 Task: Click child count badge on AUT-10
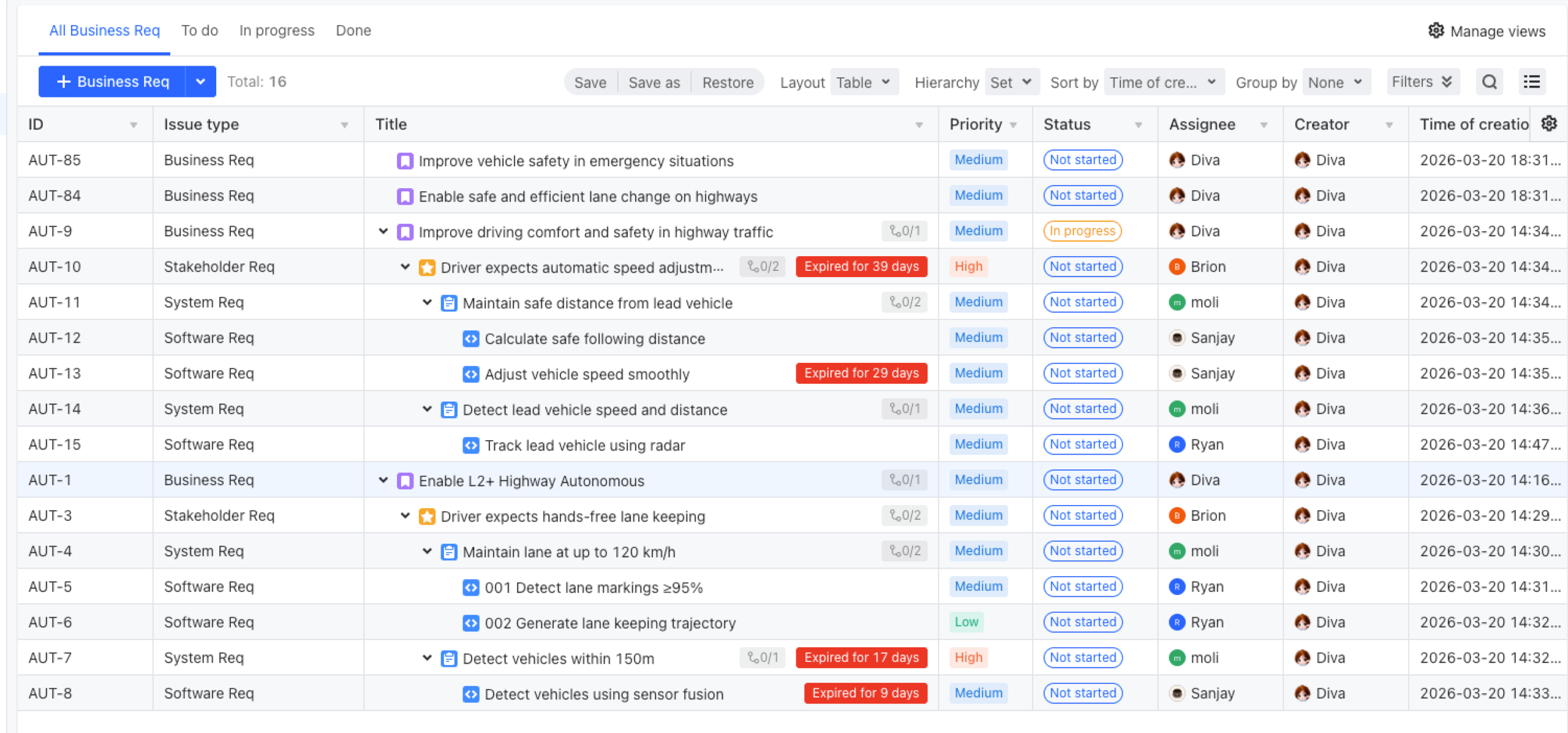point(763,267)
